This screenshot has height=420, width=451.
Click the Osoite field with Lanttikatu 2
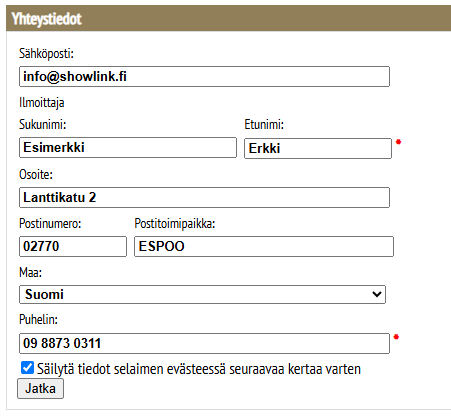point(204,197)
